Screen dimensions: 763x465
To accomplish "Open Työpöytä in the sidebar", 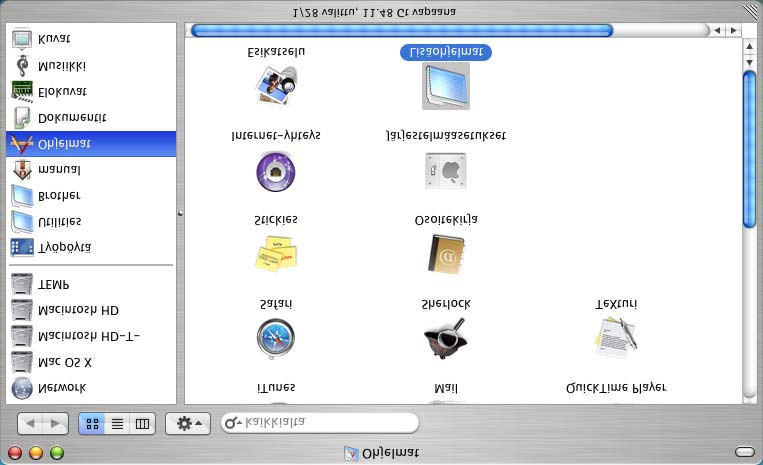I will coord(91,248).
